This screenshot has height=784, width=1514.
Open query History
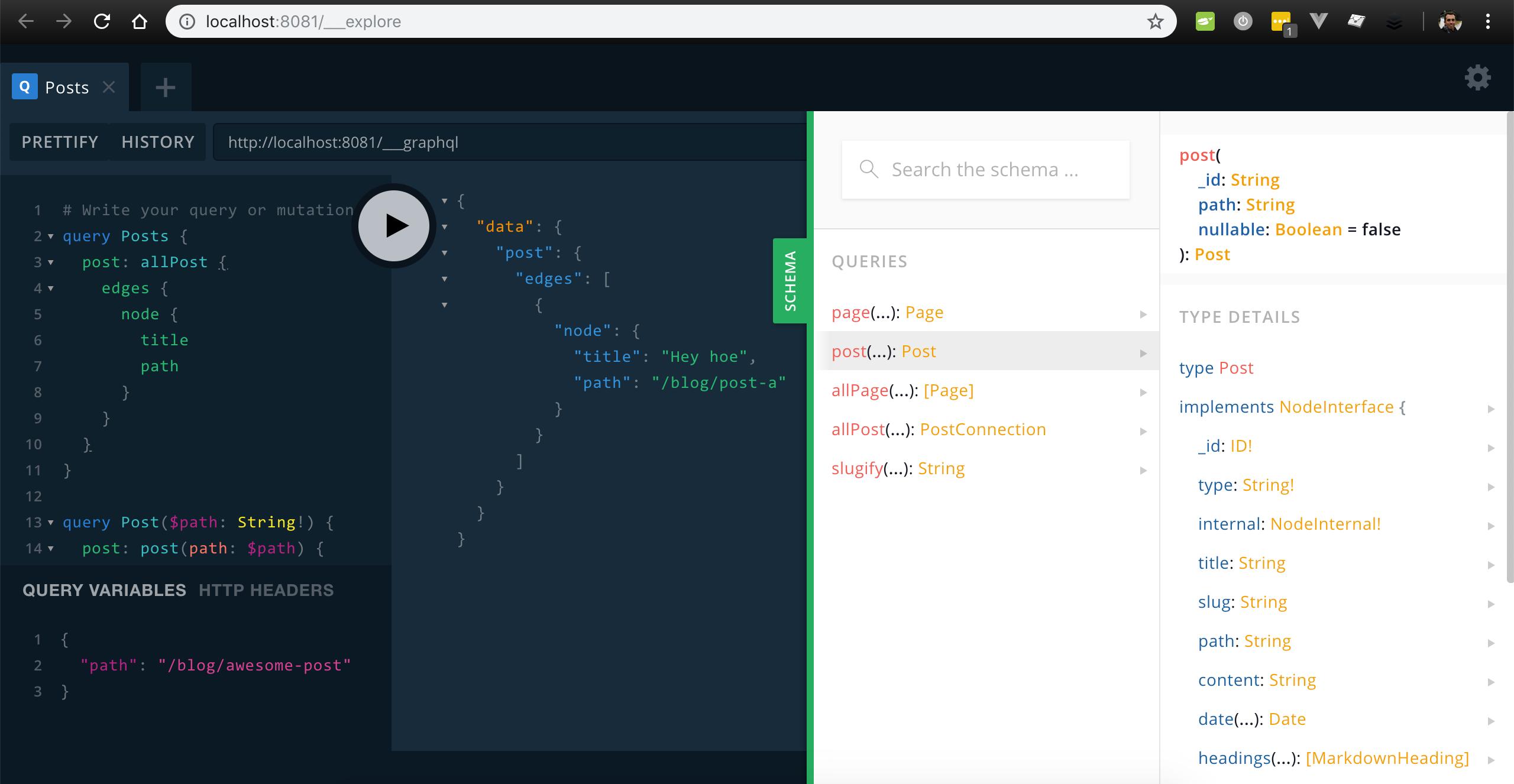(x=158, y=142)
